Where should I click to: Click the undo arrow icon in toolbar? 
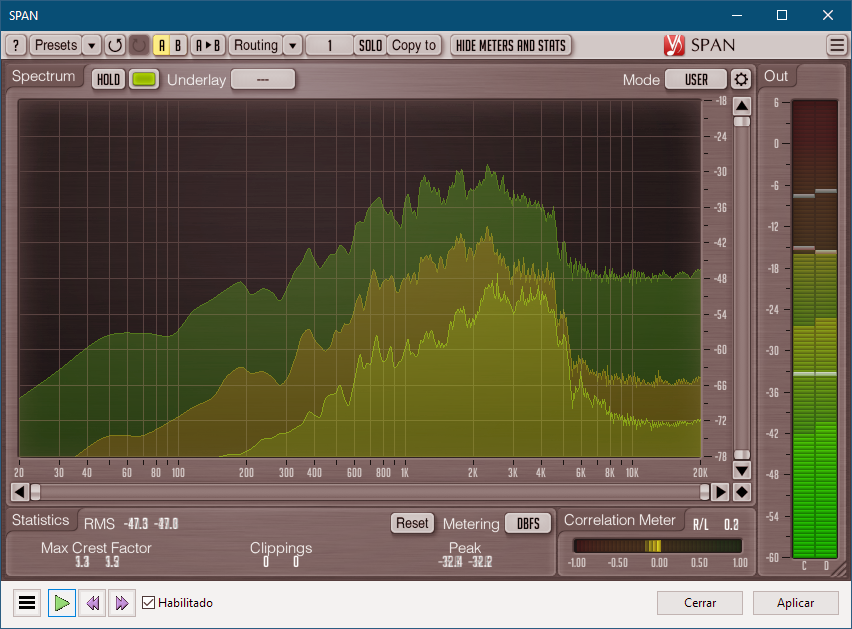[x=115, y=45]
